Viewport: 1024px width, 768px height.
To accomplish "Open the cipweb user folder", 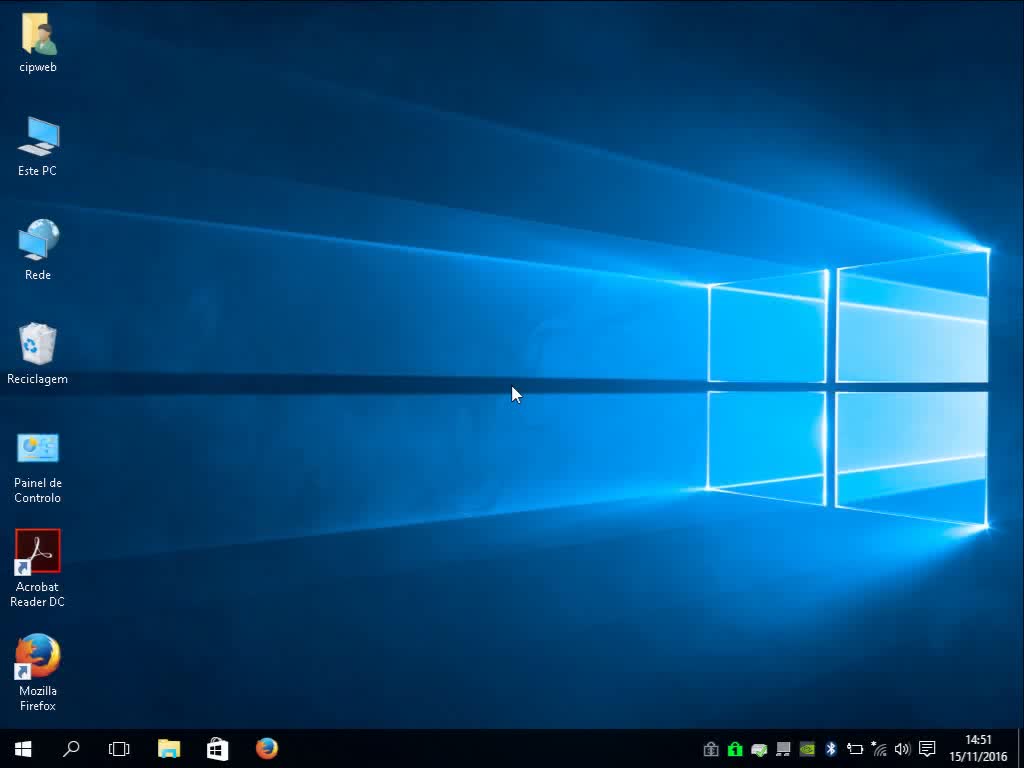I will tap(37, 40).
